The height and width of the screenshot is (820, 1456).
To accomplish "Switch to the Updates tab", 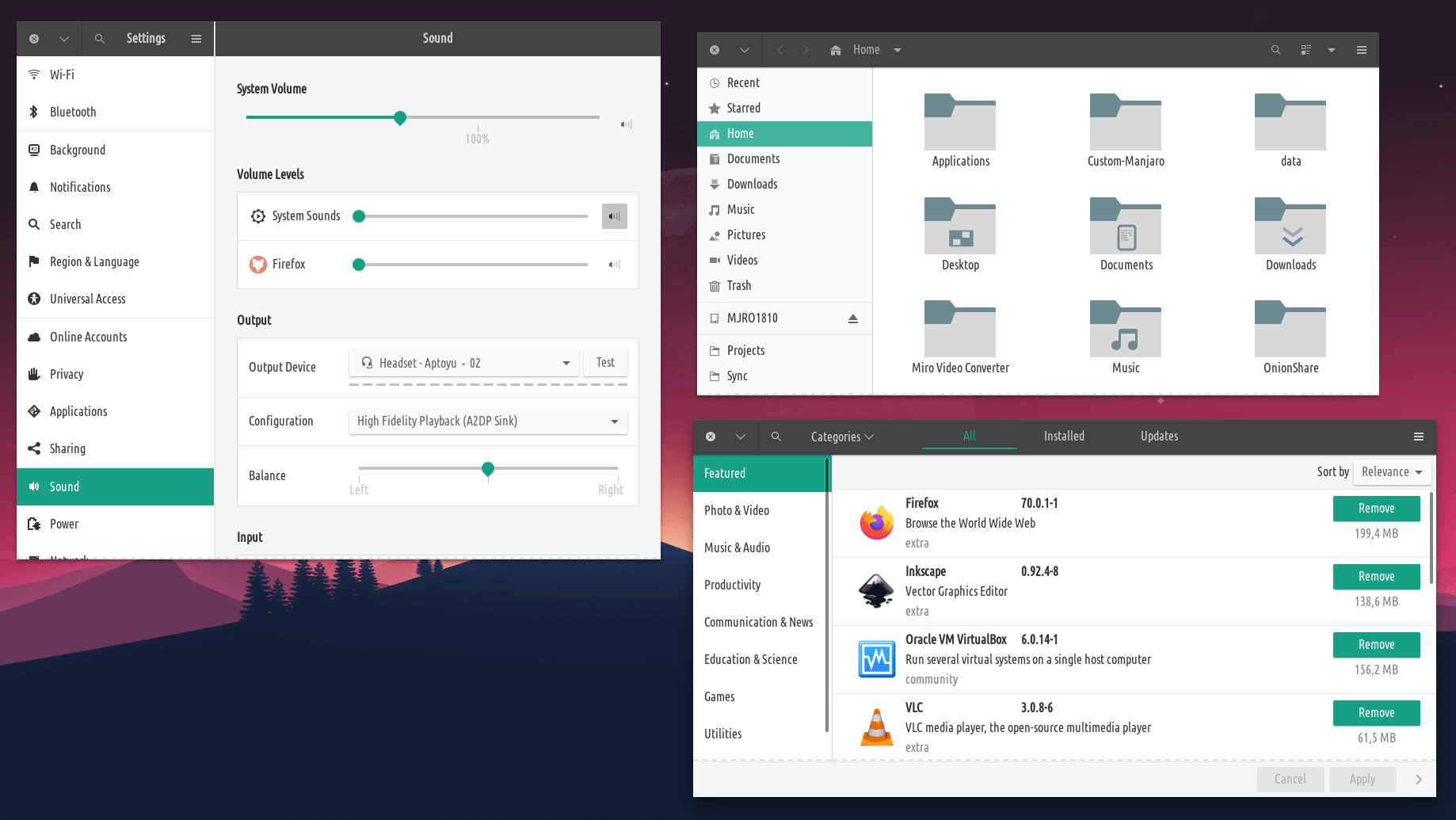I will tap(1159, 437).
